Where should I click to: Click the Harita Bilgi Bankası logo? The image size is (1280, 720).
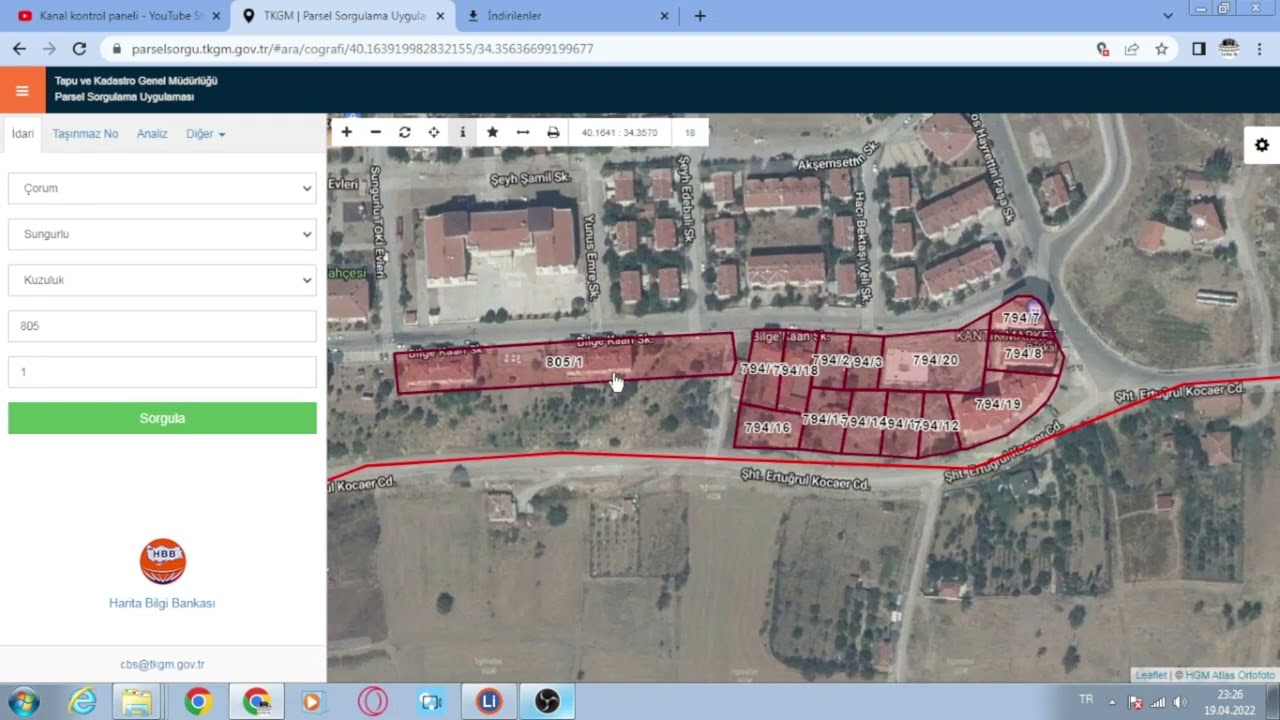(163, 561)
